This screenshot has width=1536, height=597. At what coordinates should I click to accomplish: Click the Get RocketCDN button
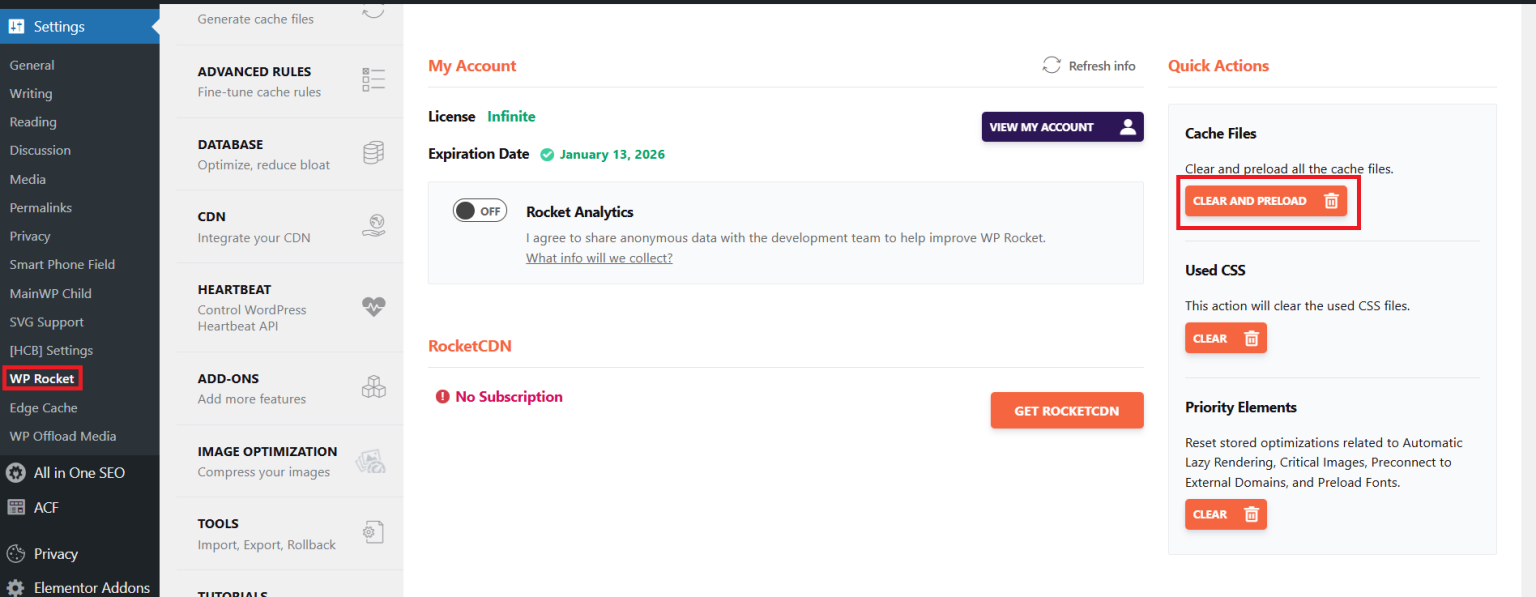(1066, 411)
